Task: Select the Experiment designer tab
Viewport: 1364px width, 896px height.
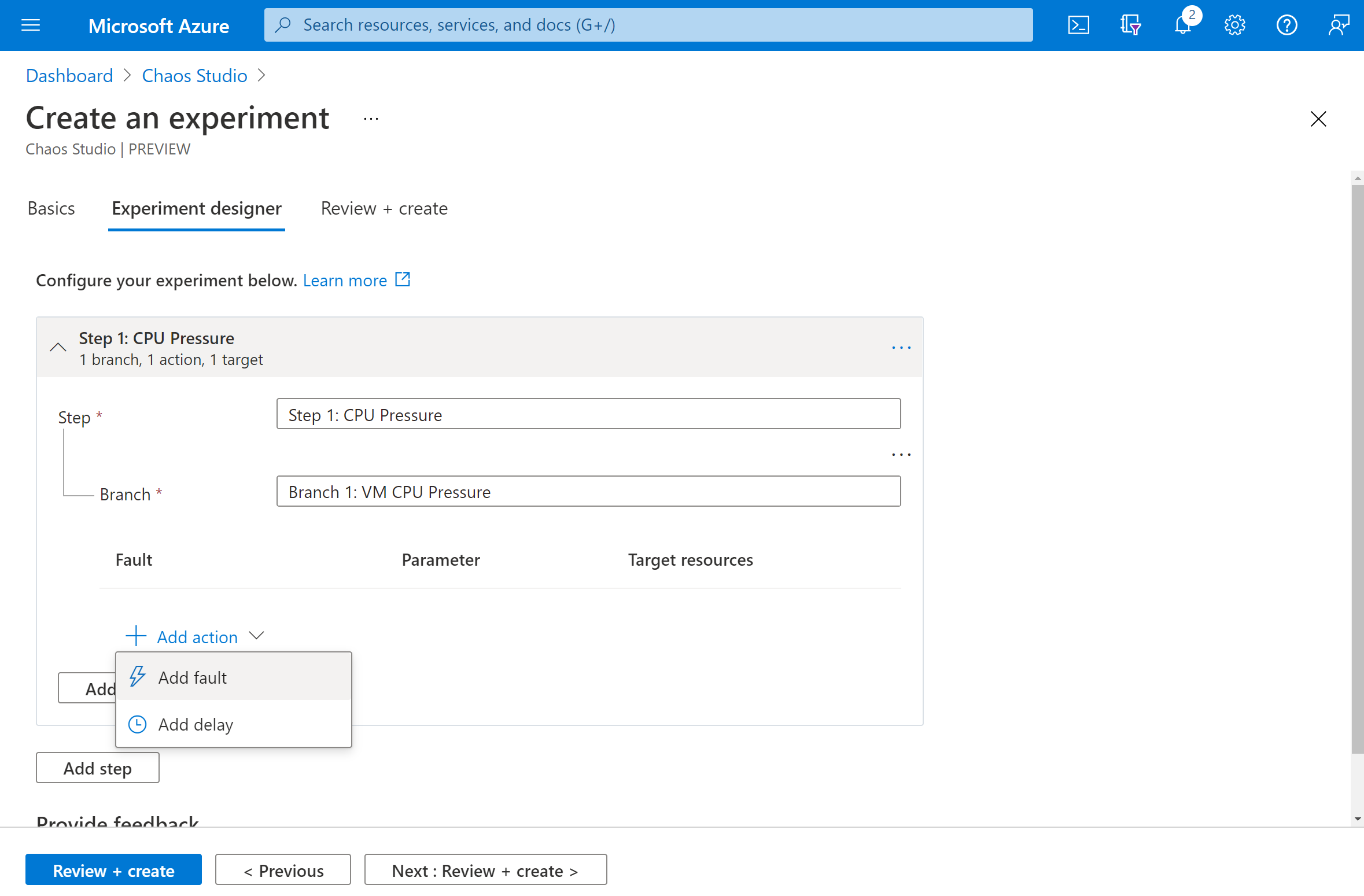Action: tap(197, 208)
